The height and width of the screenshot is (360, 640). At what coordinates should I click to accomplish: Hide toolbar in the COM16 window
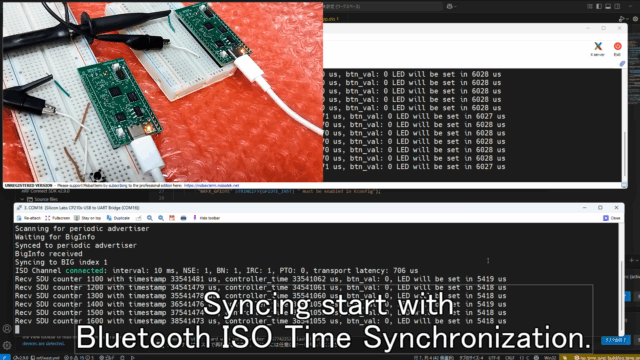click(x=206, y=218)
